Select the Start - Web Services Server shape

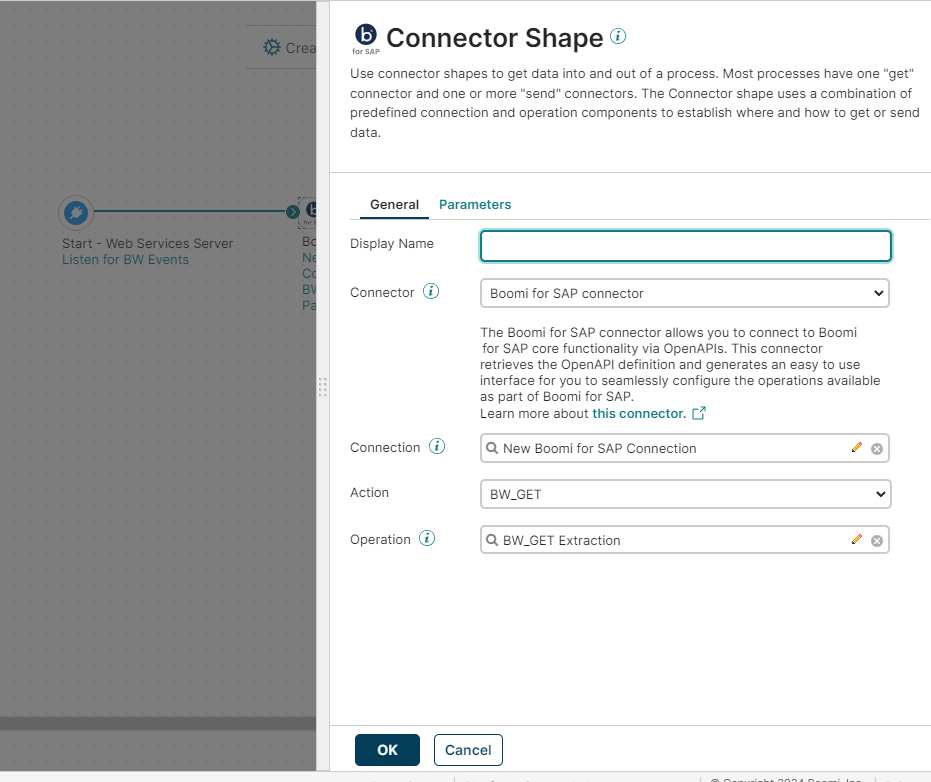click(x=76, y=212)
